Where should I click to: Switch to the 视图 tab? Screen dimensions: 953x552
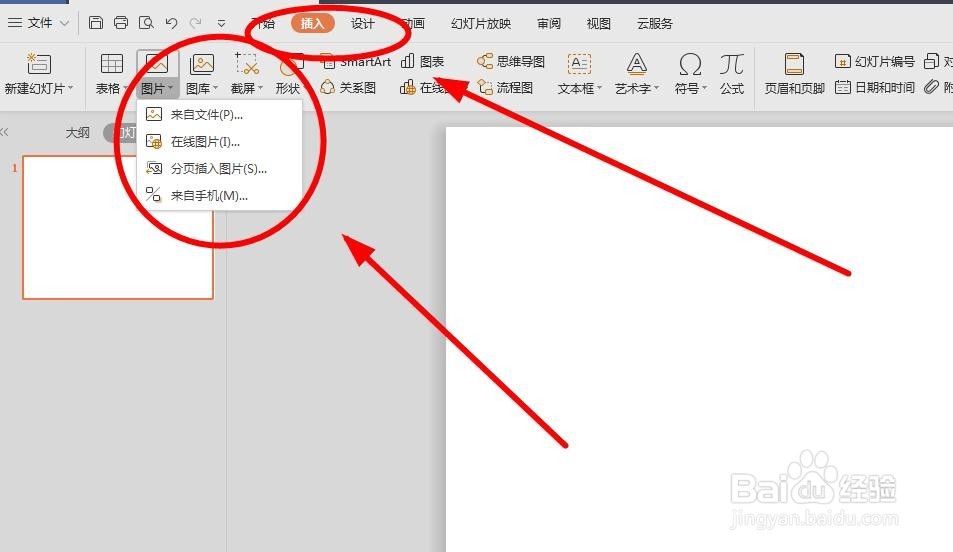coord(598,23)
